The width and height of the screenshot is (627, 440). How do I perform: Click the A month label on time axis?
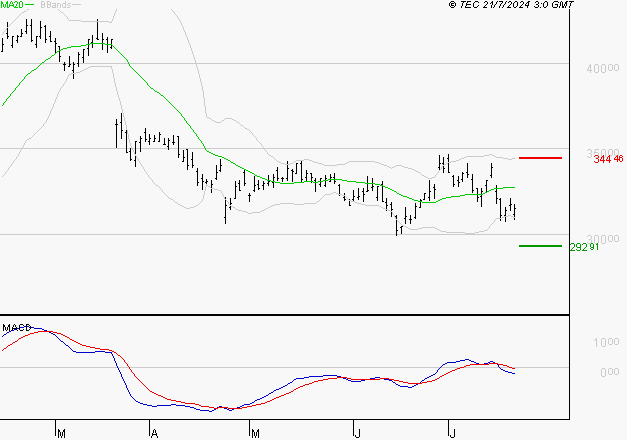coord(155,434)
